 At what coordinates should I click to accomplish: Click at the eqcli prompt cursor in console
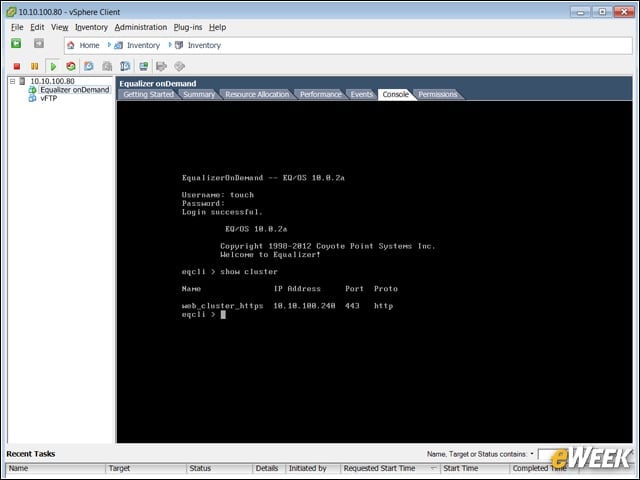point(223,315)
